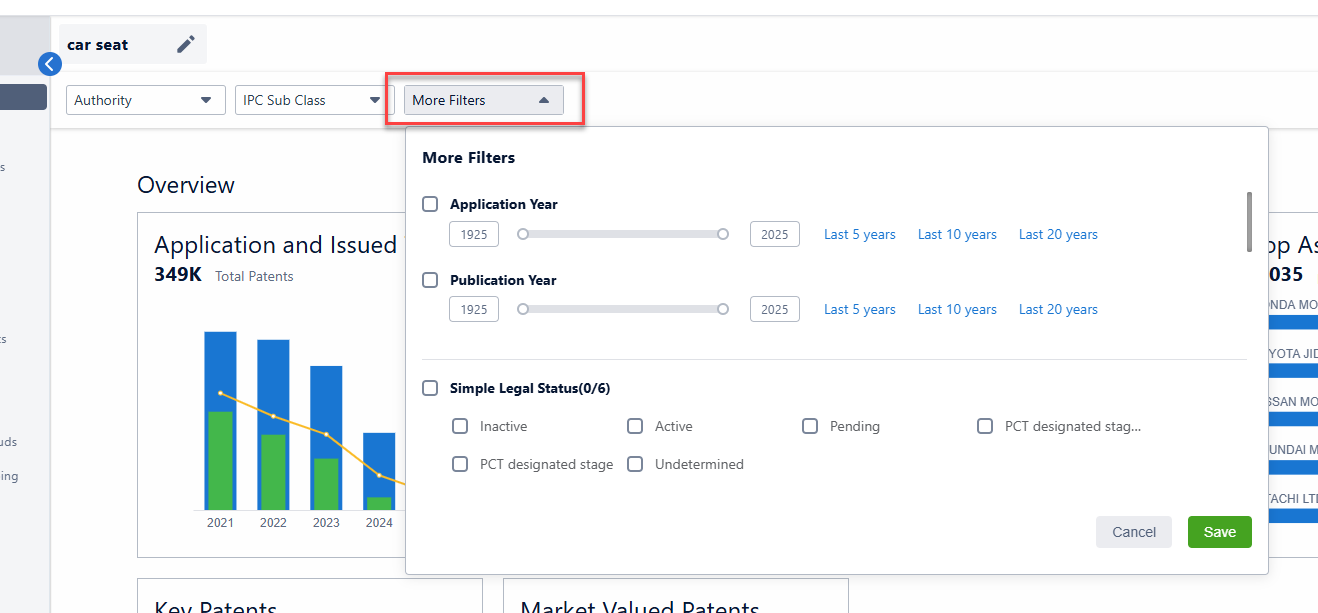
Task: Check the Inactive legal status option
Action: [x=460, y=426]
